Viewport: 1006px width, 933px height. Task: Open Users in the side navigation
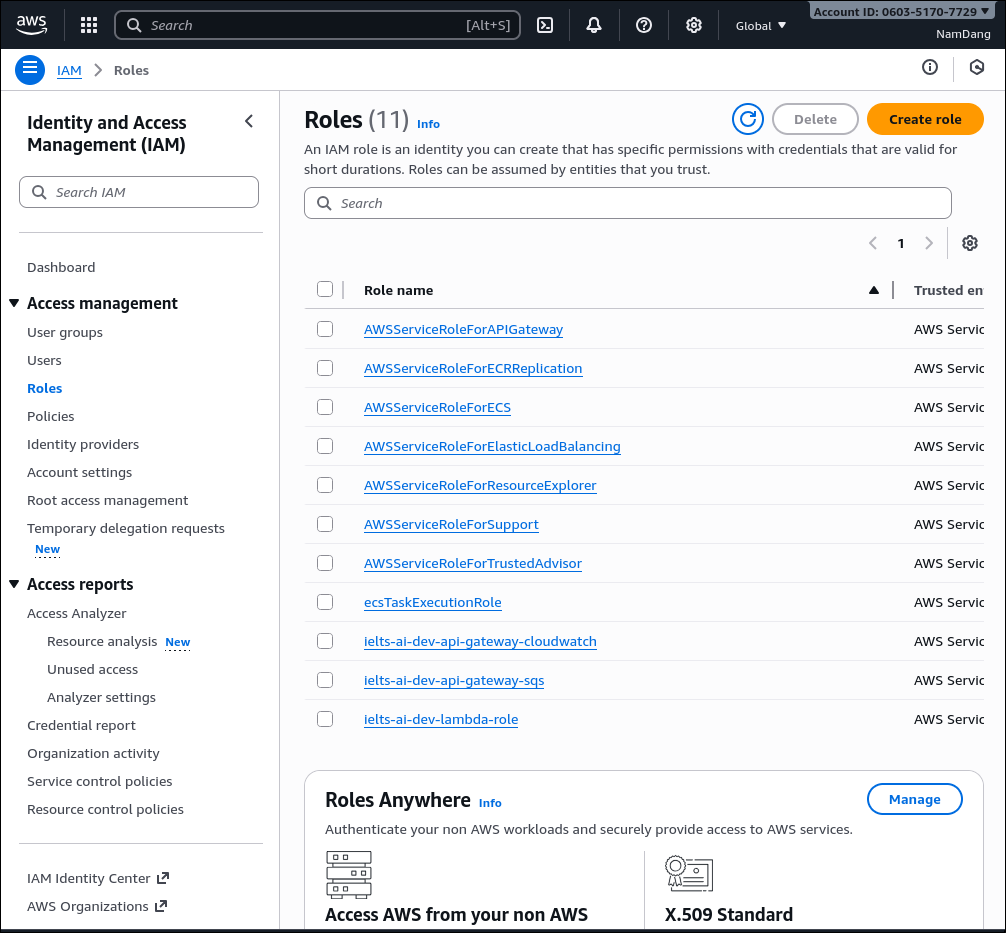(44, 360)
